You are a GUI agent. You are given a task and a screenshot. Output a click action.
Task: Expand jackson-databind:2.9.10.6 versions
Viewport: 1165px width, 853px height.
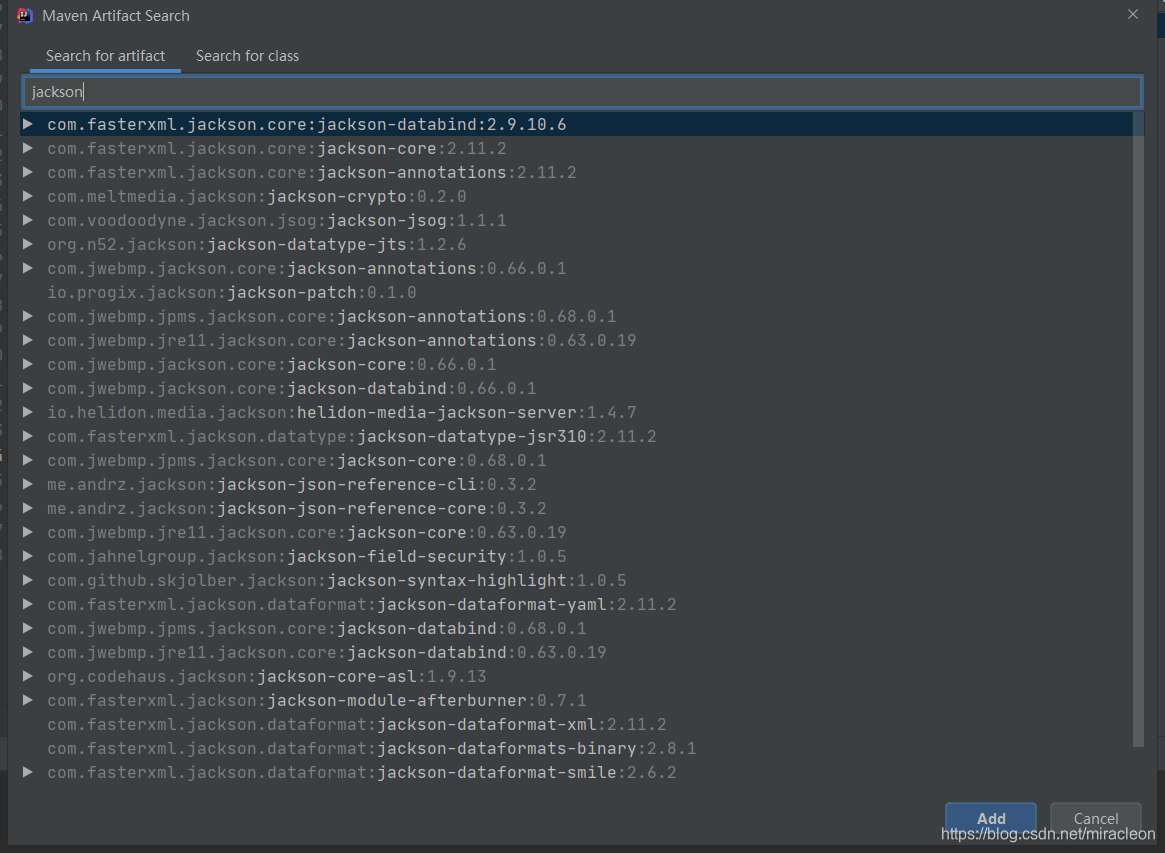tap(27, 124)
